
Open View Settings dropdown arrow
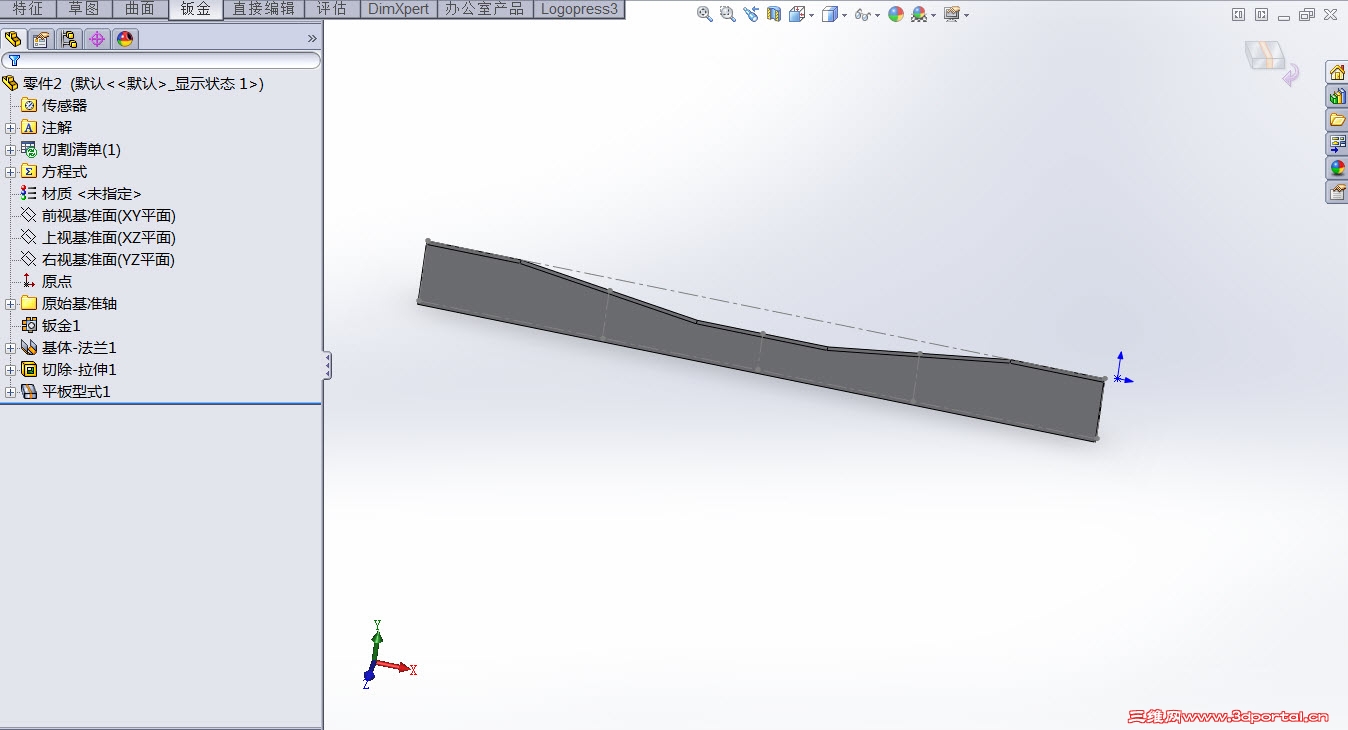tap(967, 15)
